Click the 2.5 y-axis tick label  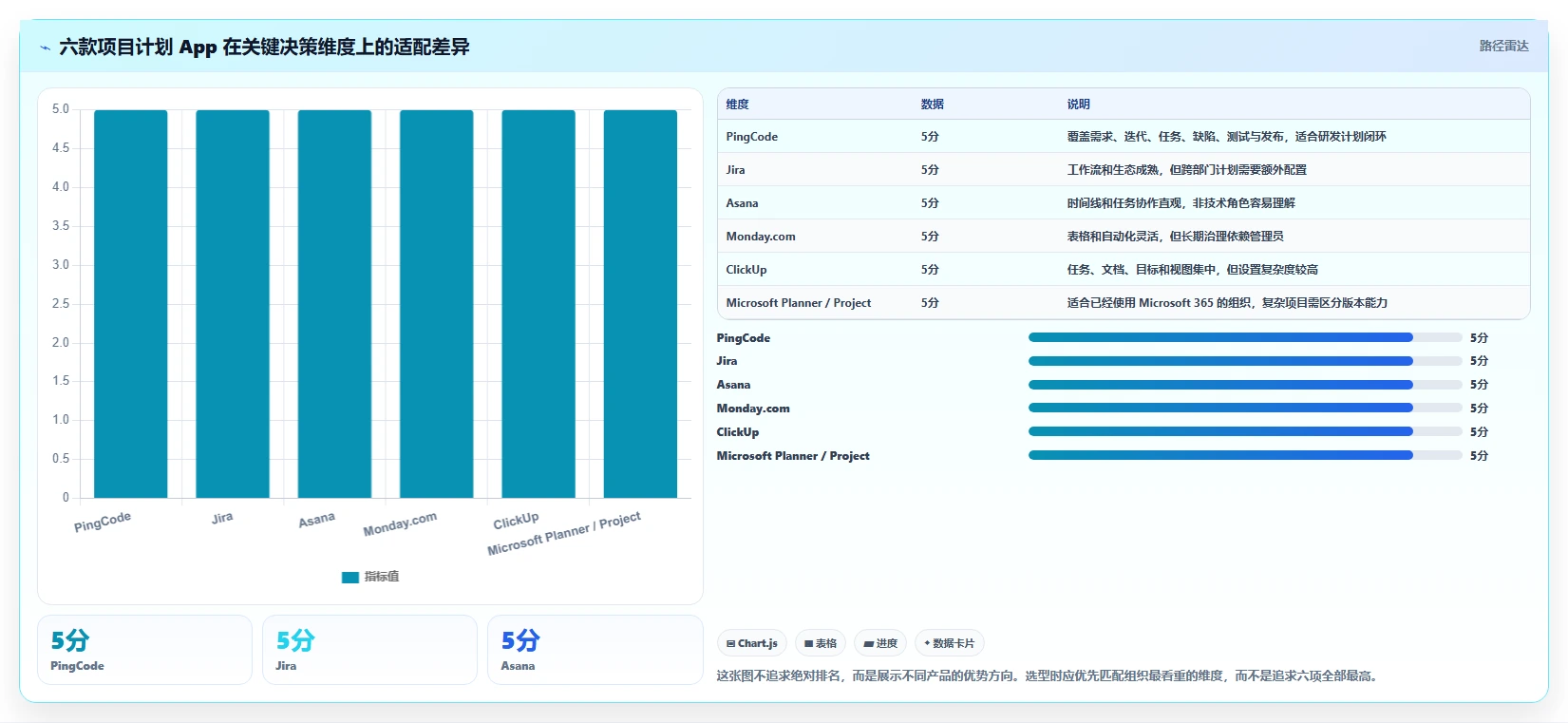tap(61, 304)
